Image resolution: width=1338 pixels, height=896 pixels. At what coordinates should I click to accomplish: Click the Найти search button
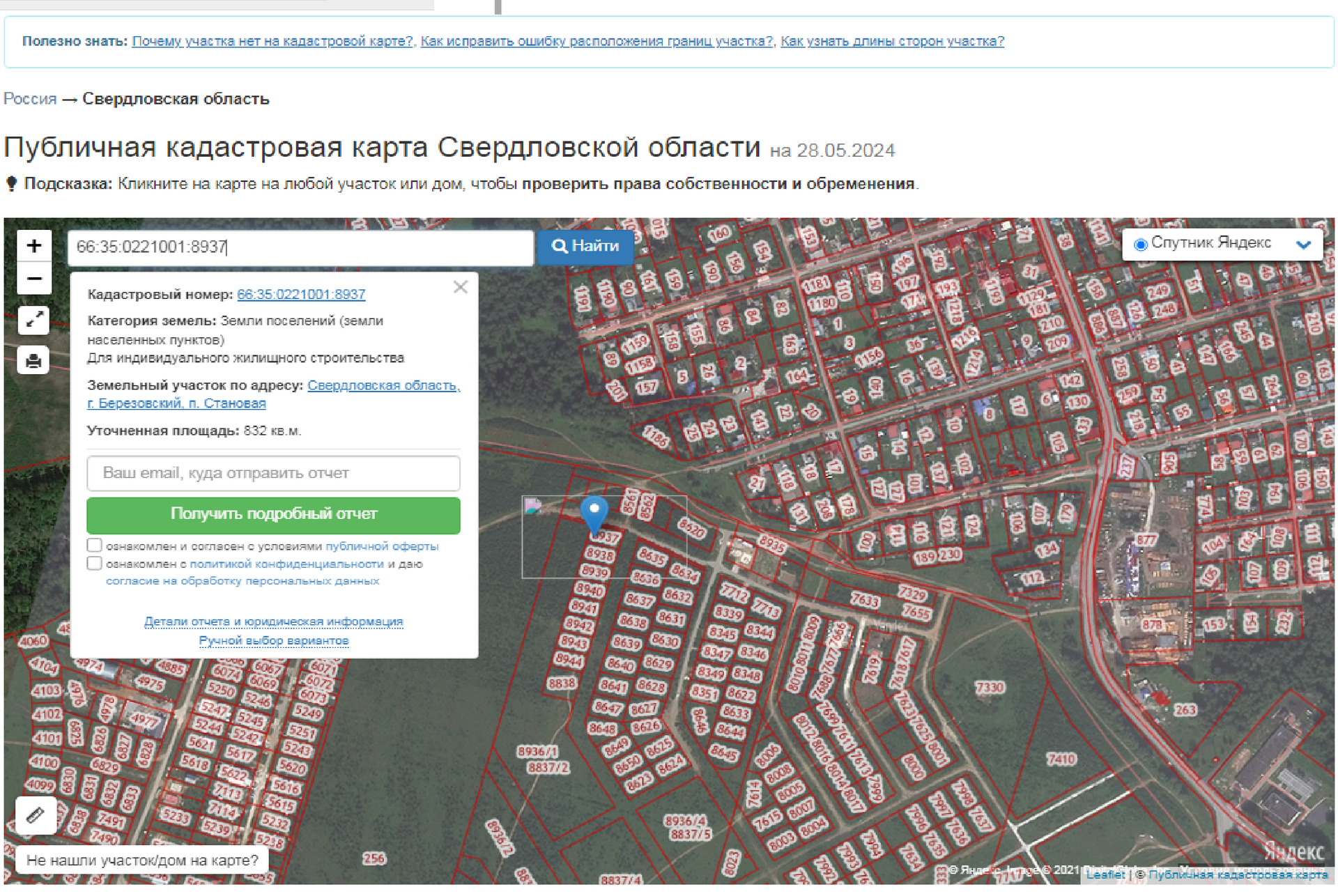pos(585,247)
